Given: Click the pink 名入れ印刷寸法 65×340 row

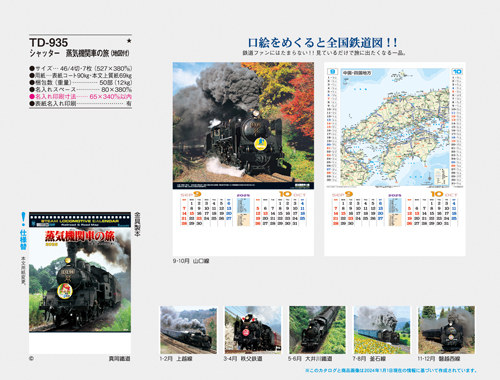Looking at the screenshot, I should pyautogui.click(x=80, y=96).
